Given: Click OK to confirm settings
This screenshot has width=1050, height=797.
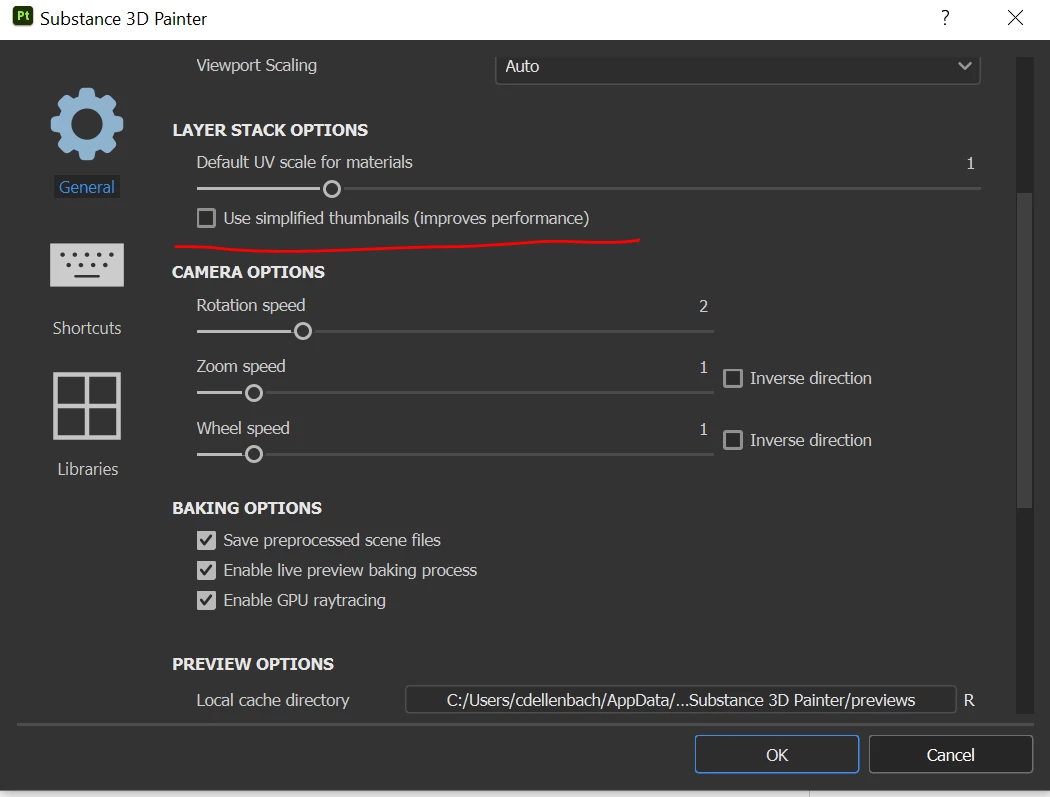Looking at the screenshot, I should click(x=777, y=755).
